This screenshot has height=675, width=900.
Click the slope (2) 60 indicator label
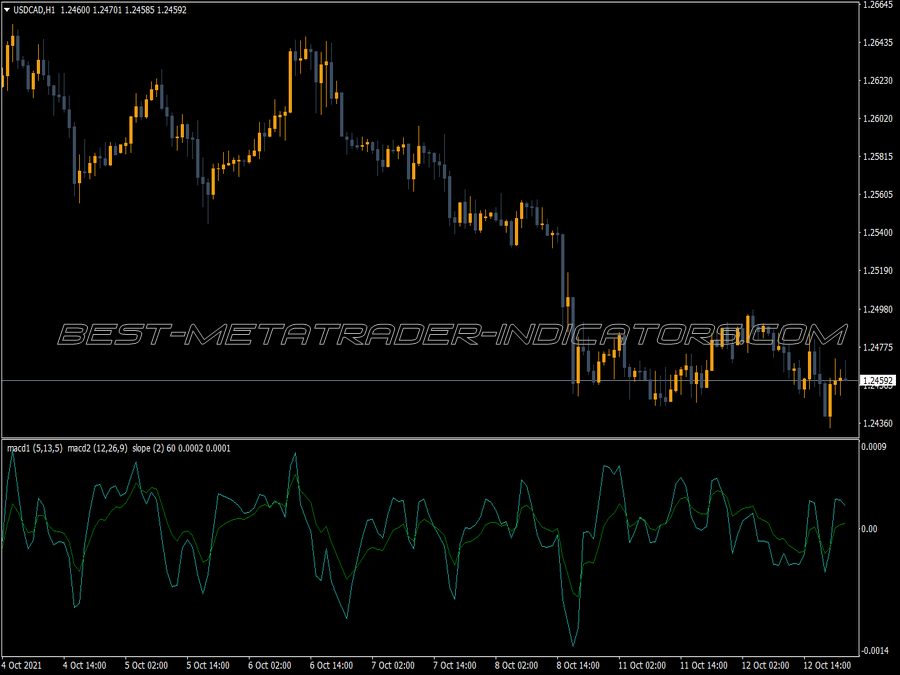154,448
